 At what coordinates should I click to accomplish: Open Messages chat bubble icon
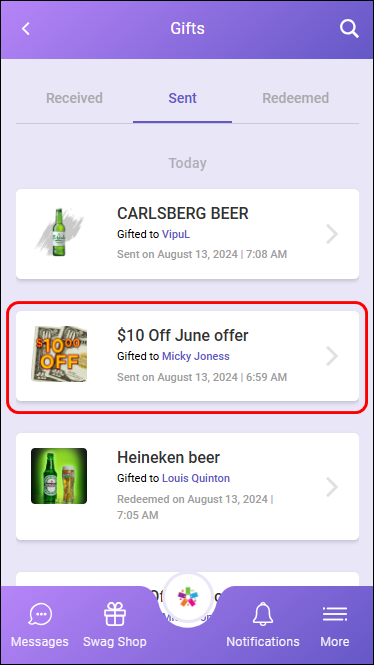40,614
